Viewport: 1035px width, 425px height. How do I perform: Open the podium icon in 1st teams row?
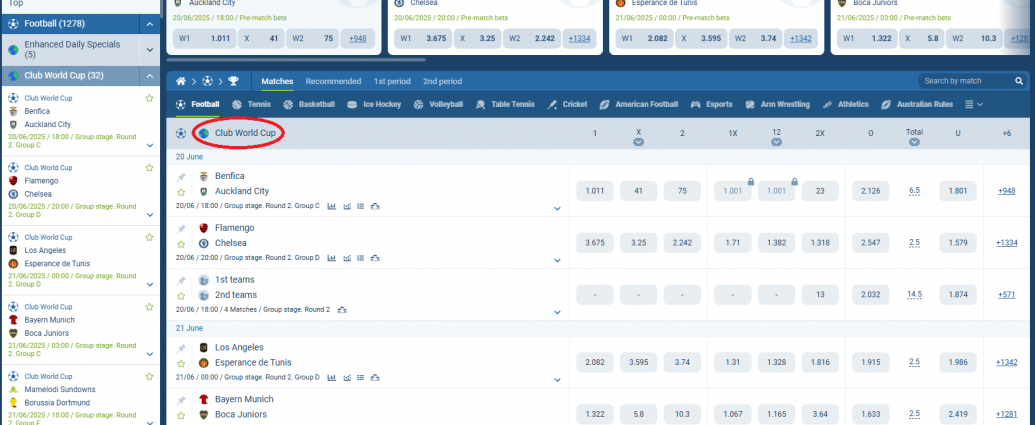coord(342,310)
